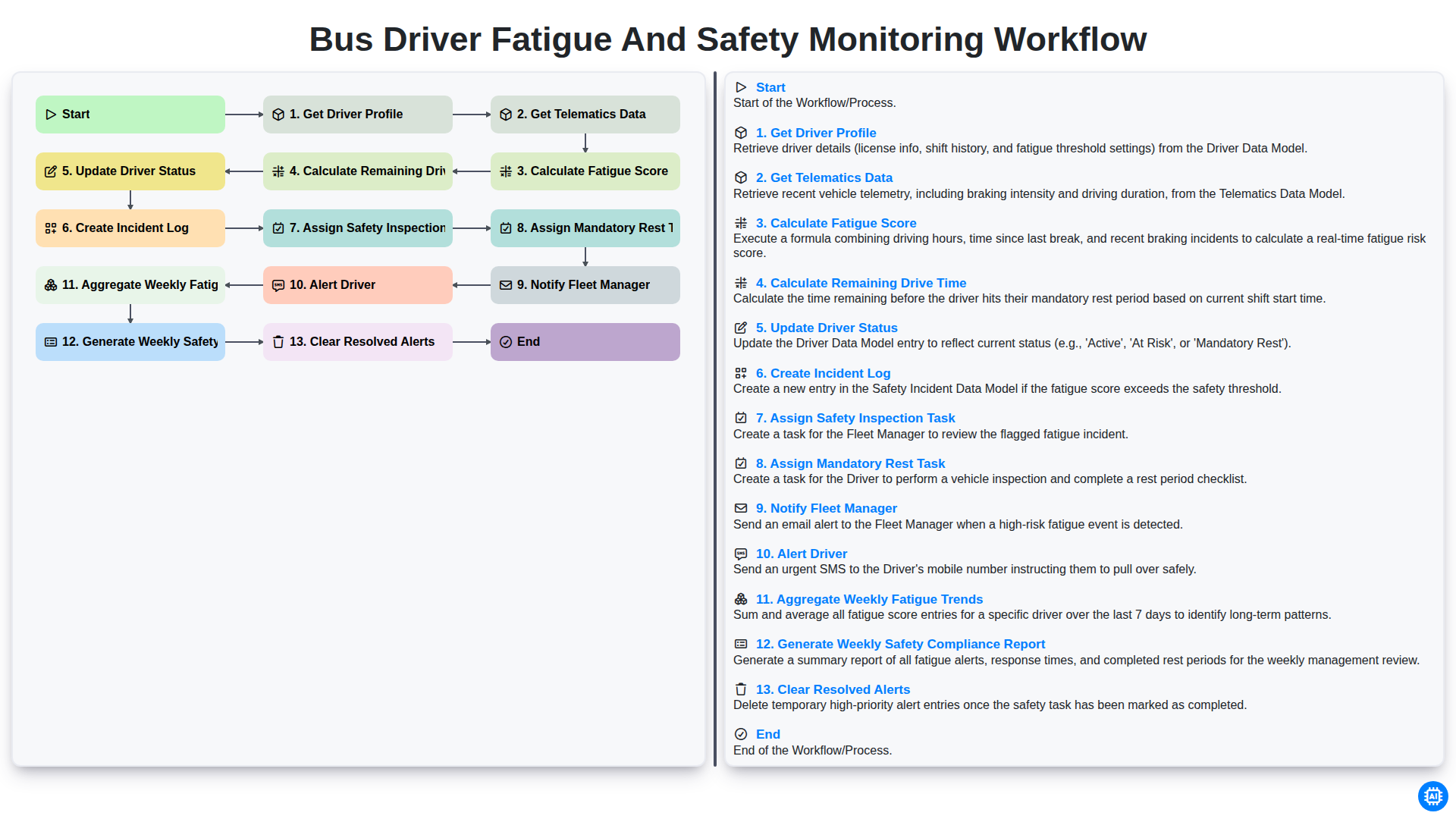Click the check-circle icon in the purple End node
1456x819 pixels.
(506, 342)
